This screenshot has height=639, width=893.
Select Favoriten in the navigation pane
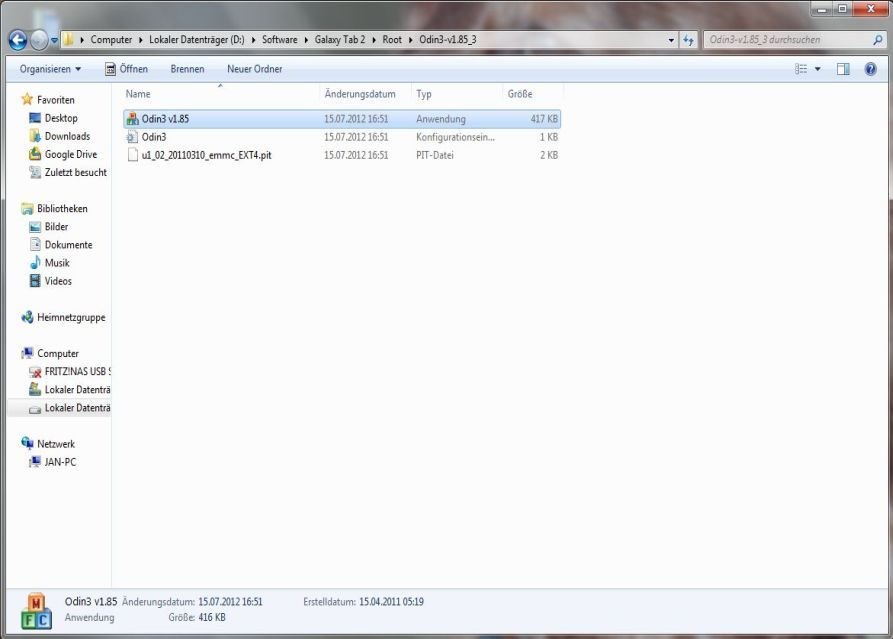tap(55, 100)
